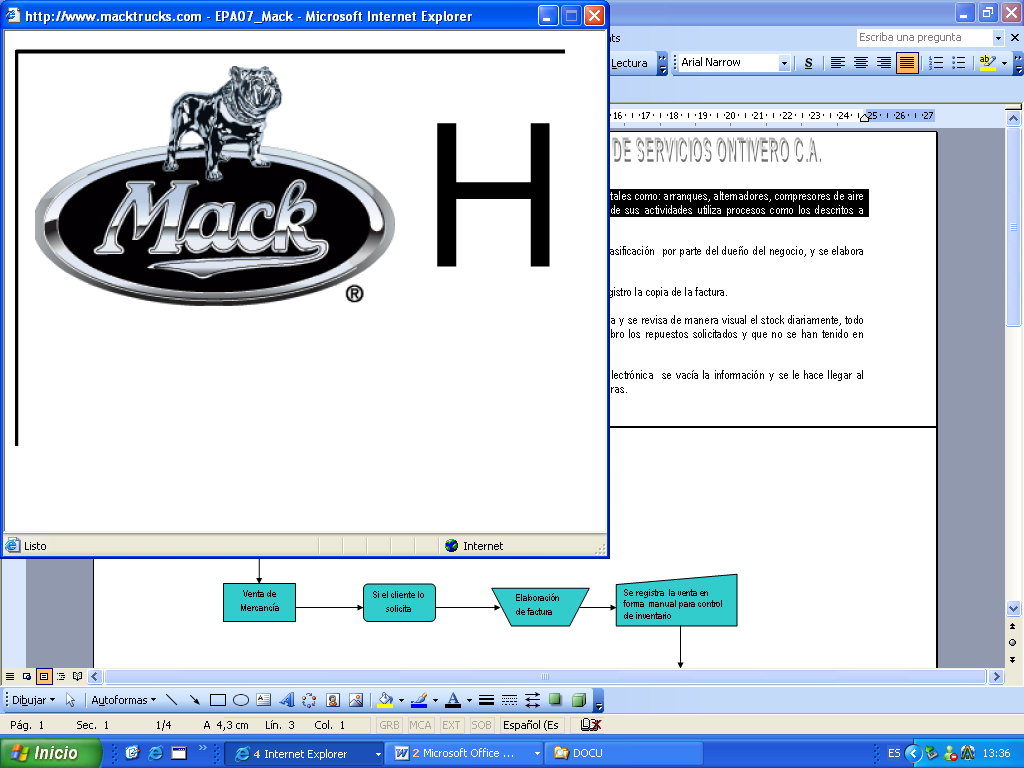The width and height of the screenshot is (1024, 768).
Task: Select the Ellipse shape tool
Action: pos(241,700)
